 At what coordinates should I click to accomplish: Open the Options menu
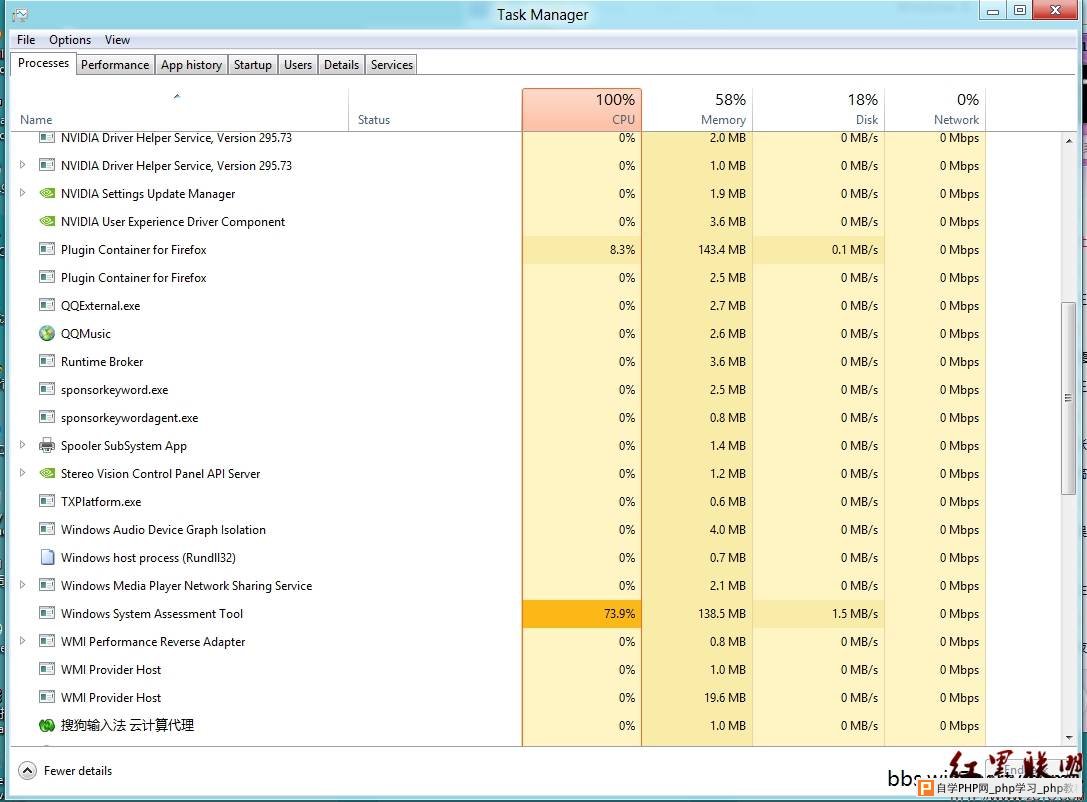(70, 40)
